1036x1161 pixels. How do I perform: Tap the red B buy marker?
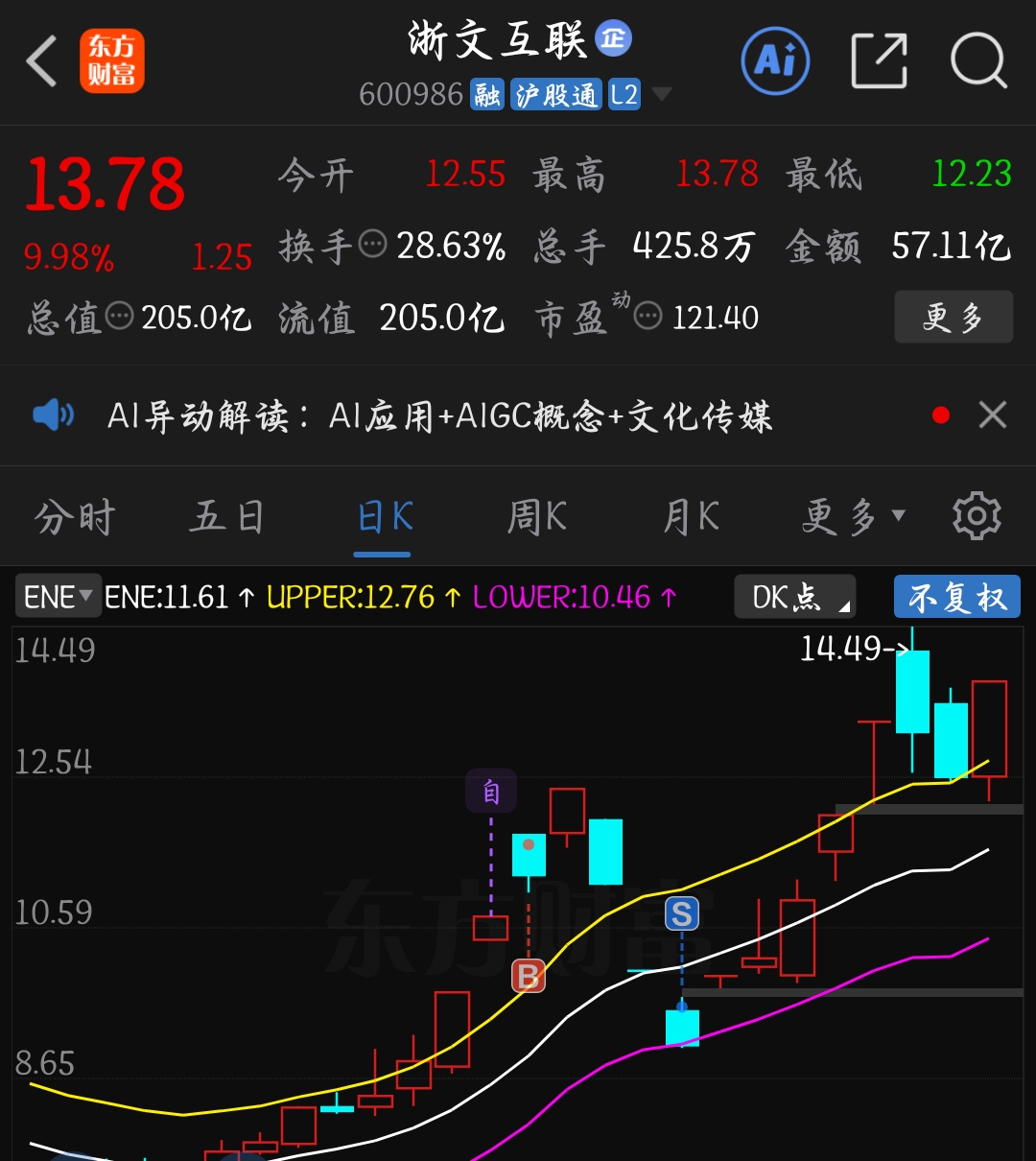point(528,976)
